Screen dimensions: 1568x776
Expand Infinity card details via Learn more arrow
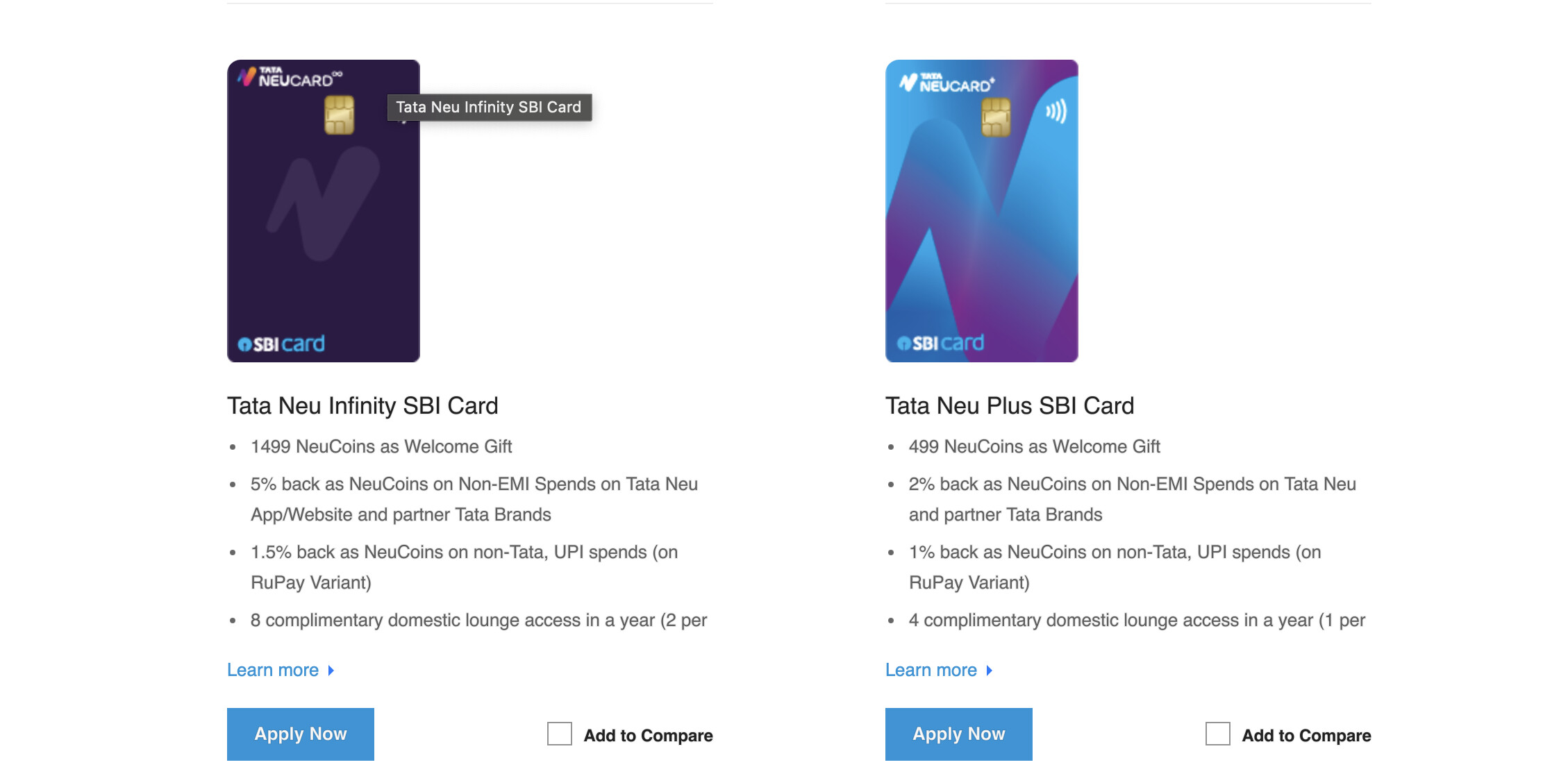pos(331,670)
